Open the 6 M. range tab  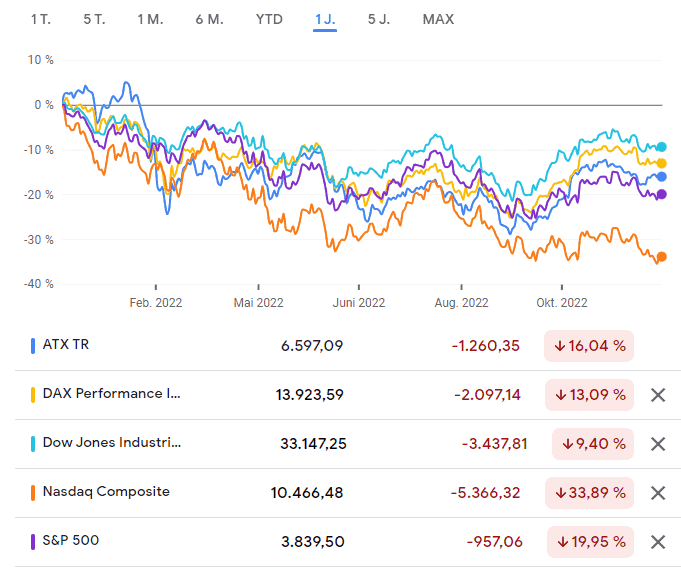pos(209,20)
